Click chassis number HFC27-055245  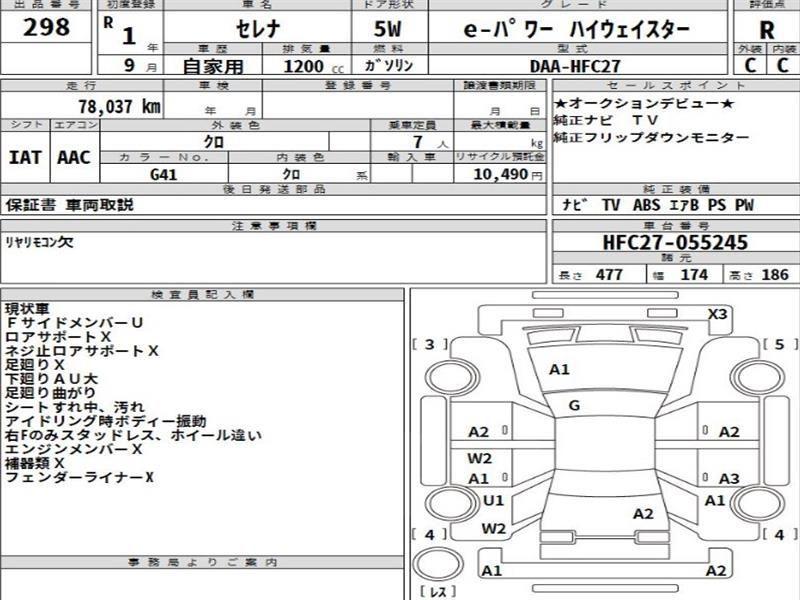coord(675,242)
